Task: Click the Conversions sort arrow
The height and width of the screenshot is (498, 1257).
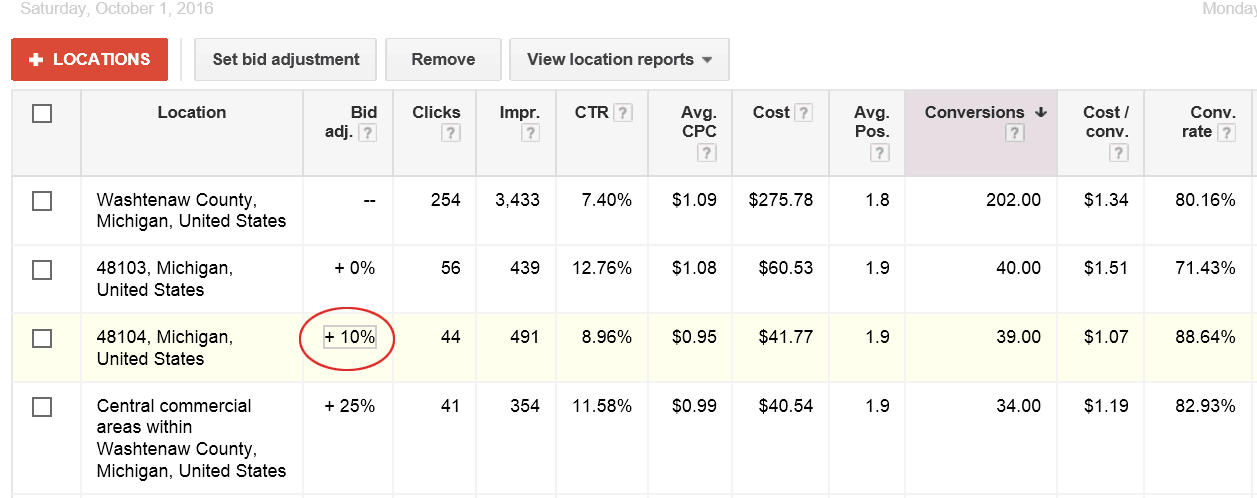Action: 1041,112
